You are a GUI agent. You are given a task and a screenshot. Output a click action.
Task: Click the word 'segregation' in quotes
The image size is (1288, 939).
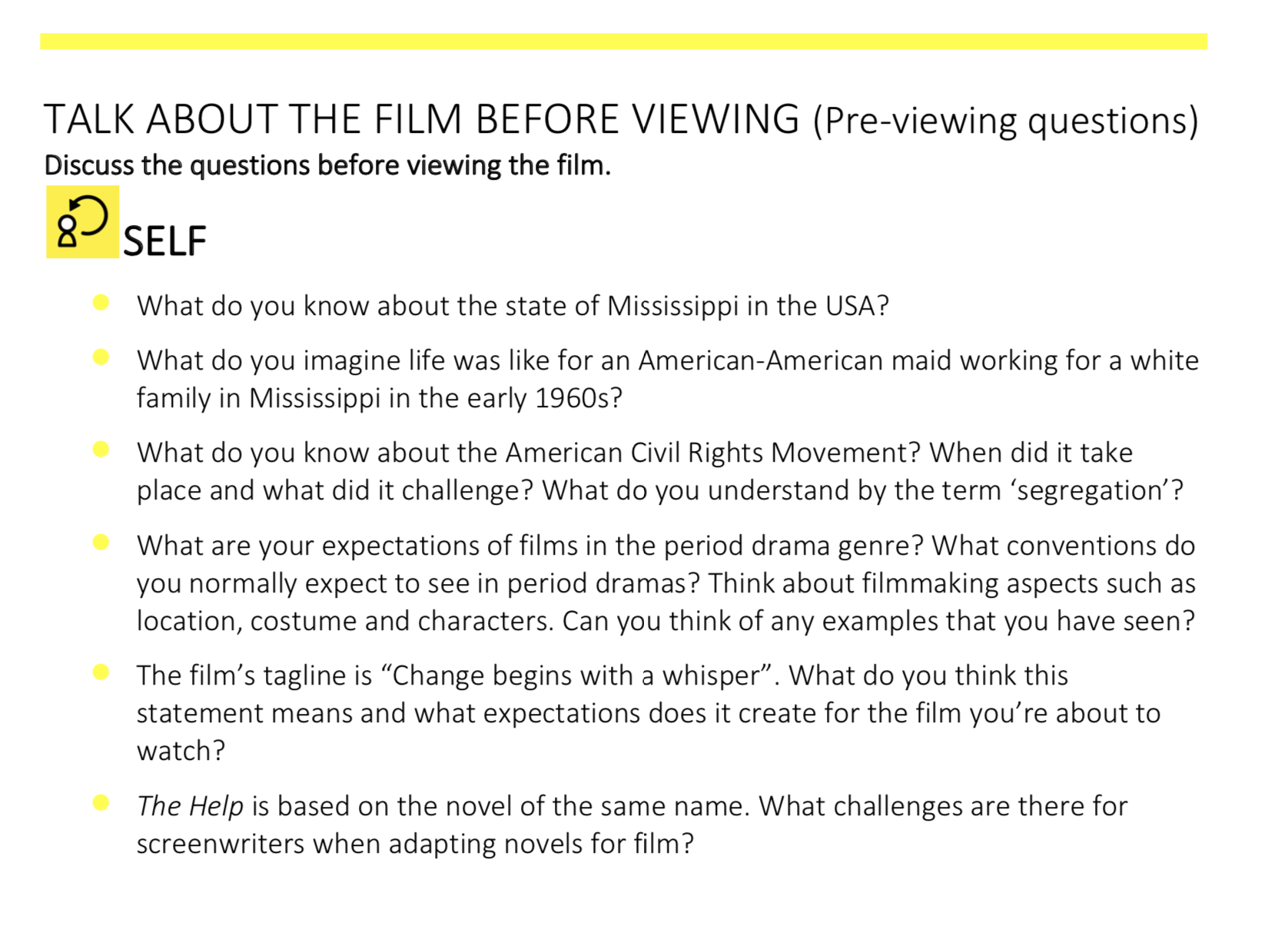coord(1092,490)
